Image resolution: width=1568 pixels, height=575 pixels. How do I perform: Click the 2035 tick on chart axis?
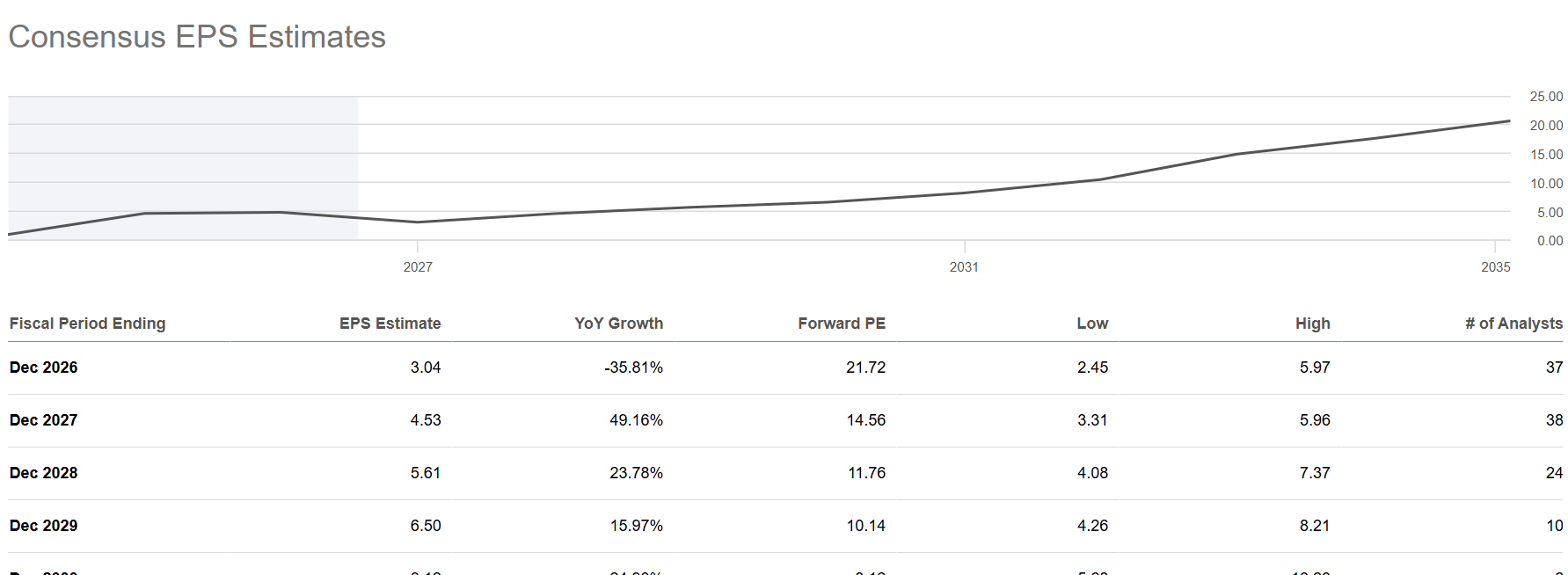pyautogui.click(x=1495, y=267)
